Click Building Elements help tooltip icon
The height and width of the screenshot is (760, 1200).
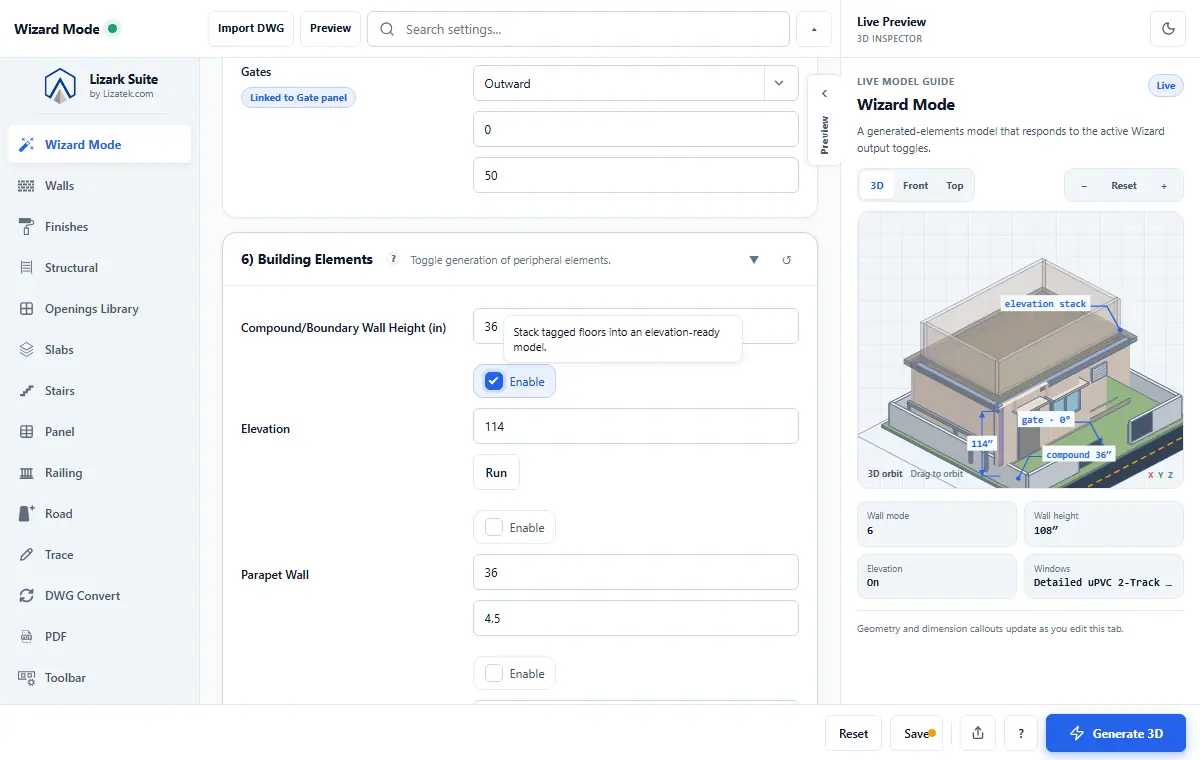click(x=393, y=259)
